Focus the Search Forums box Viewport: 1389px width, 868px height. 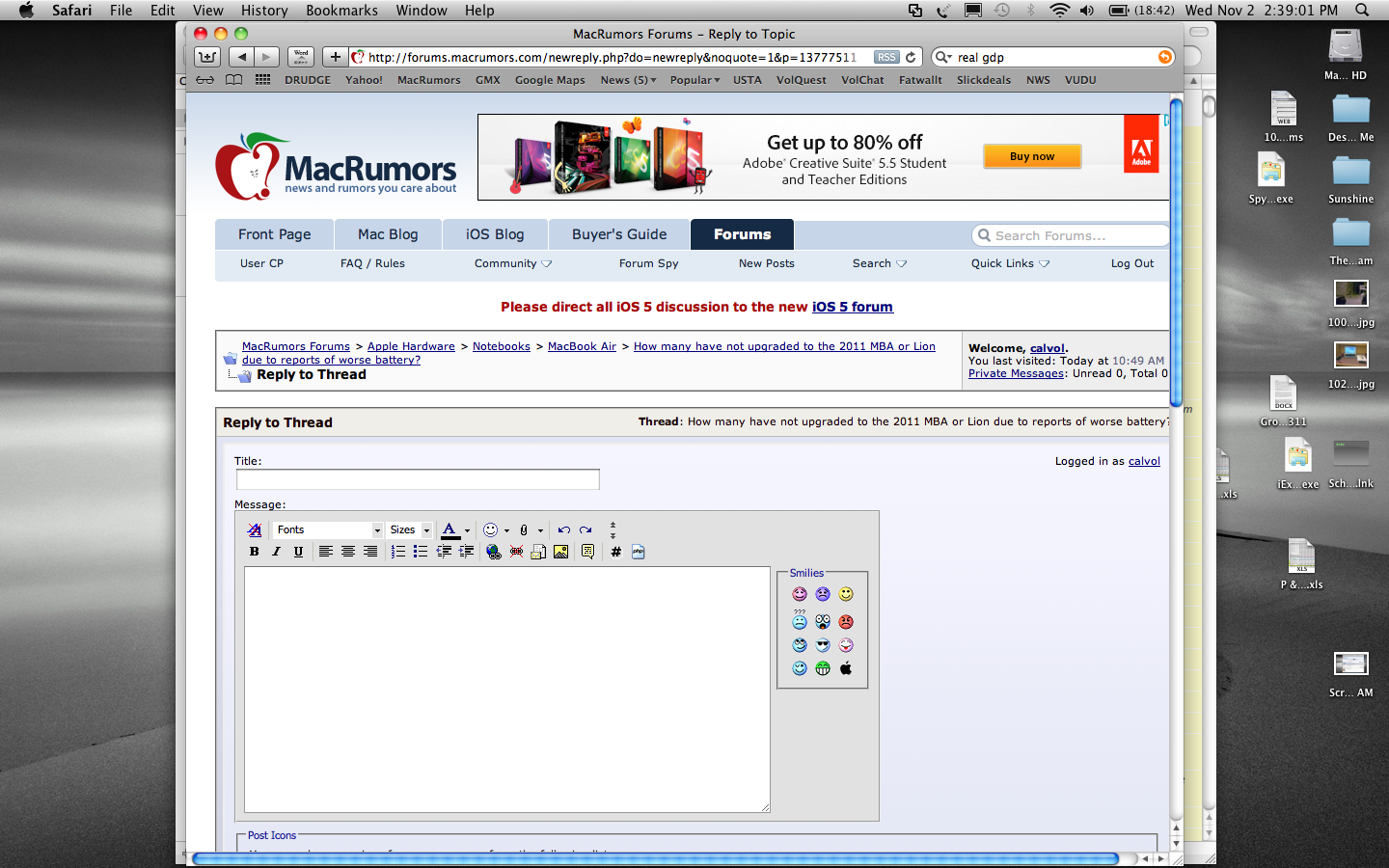click(x=1071, y=235)
